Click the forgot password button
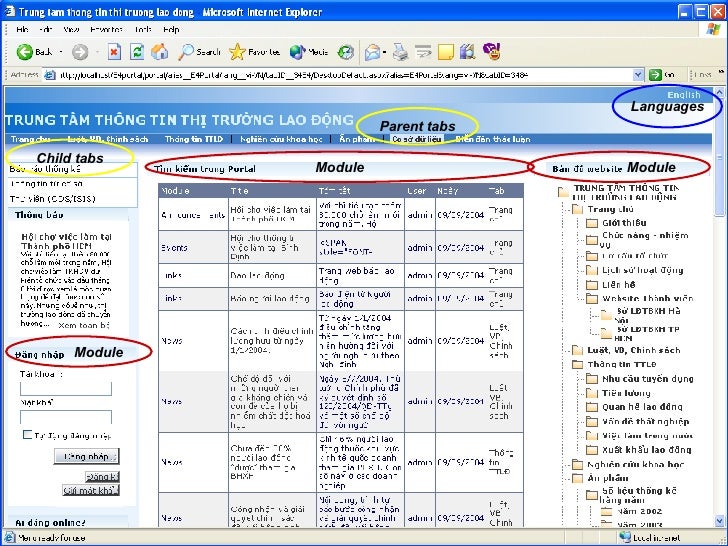 coord(91,490)
